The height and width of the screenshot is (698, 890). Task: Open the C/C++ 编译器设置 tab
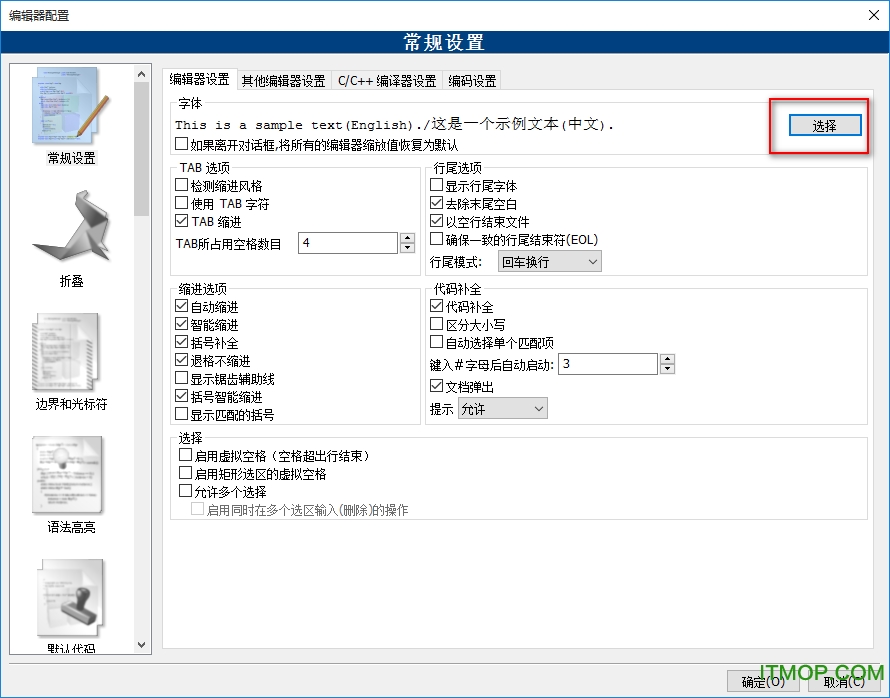pyautogui.click(x=387, y=81)
